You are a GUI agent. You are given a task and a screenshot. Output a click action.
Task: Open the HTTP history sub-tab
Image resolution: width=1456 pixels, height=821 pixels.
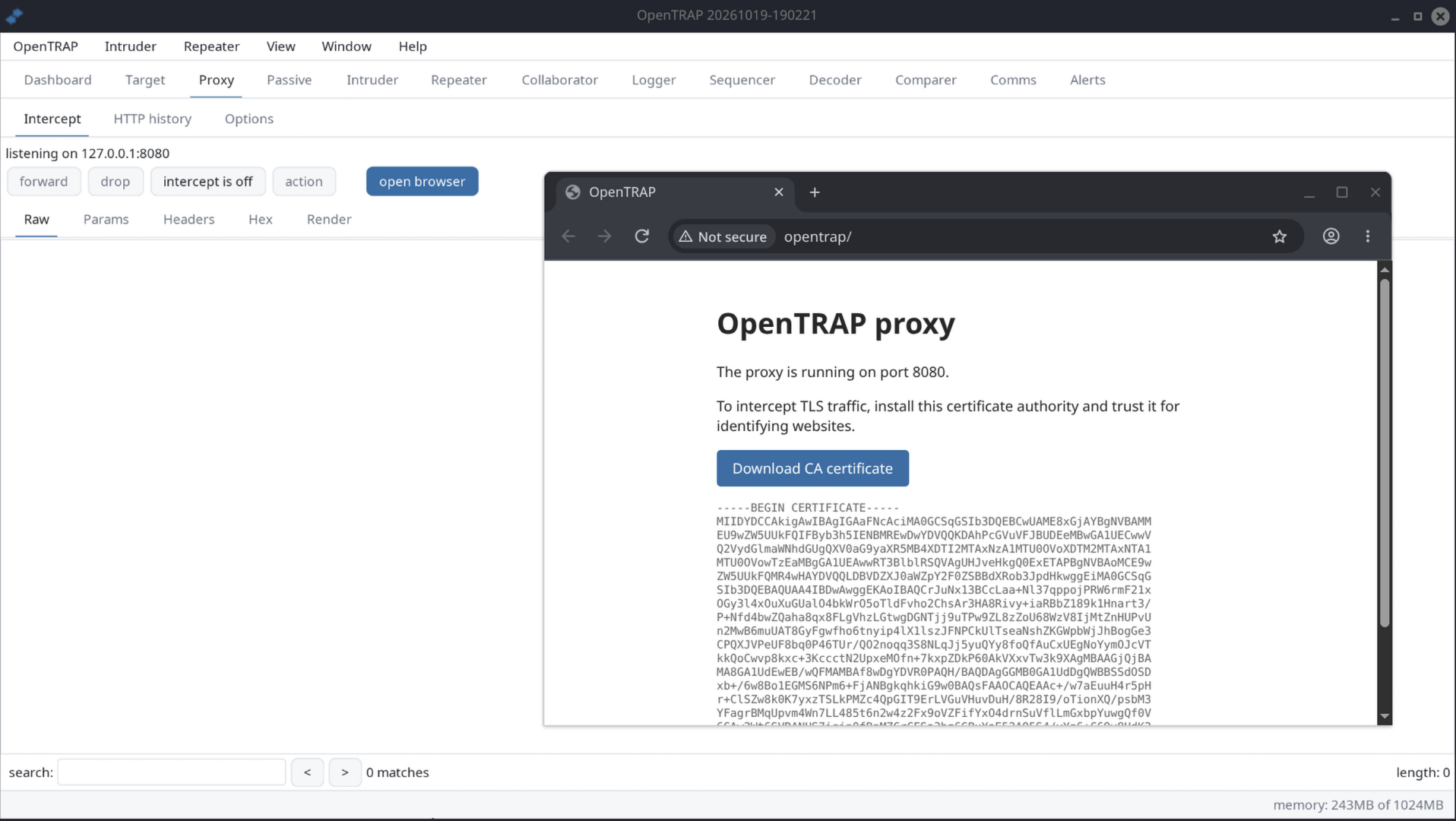pos(153,119)
